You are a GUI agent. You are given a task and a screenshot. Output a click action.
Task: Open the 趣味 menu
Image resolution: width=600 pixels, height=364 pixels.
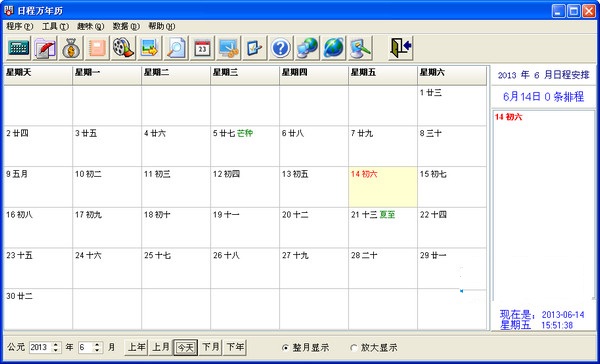pos(90,26)
